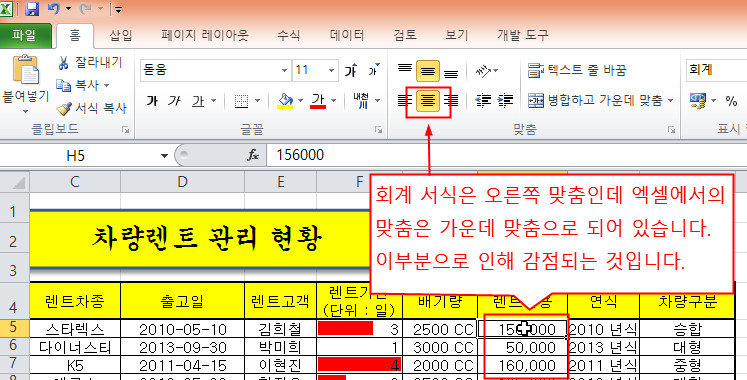
Task: Open Customize Quick Access Toolbar dropdown
Action: 118,9
